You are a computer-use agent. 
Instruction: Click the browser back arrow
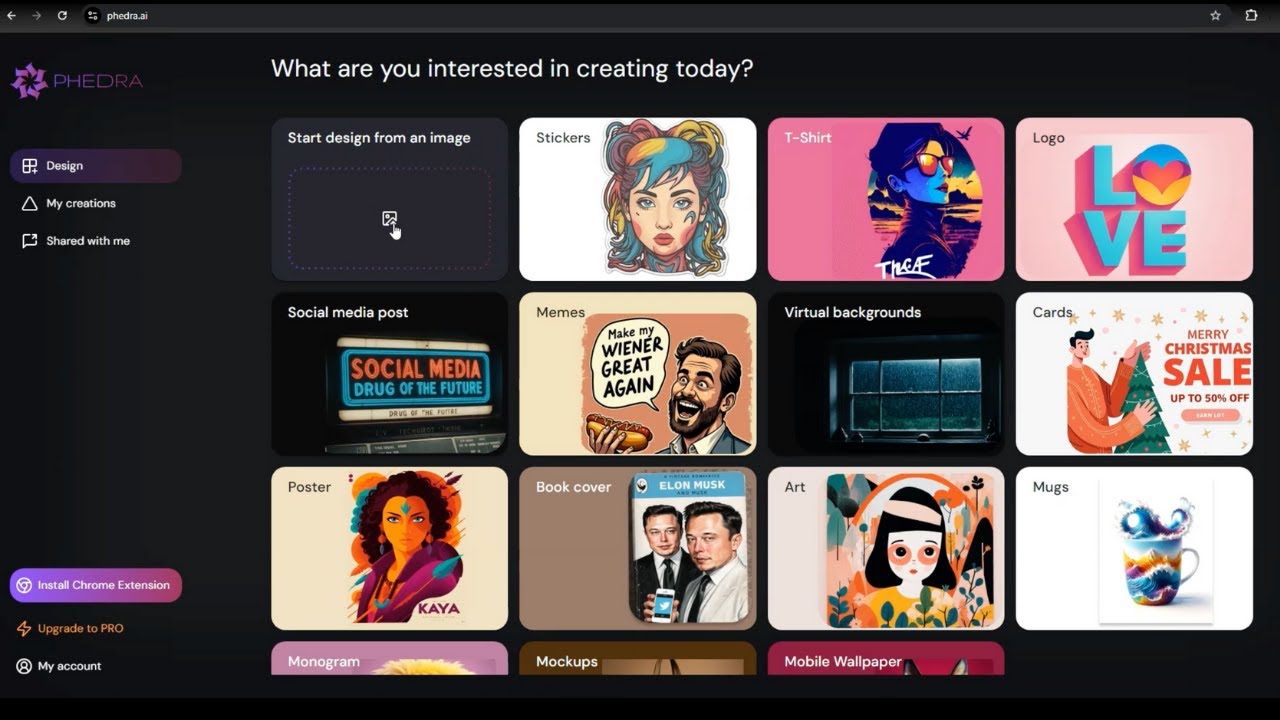pyautogui.click(x=12, y=16)
